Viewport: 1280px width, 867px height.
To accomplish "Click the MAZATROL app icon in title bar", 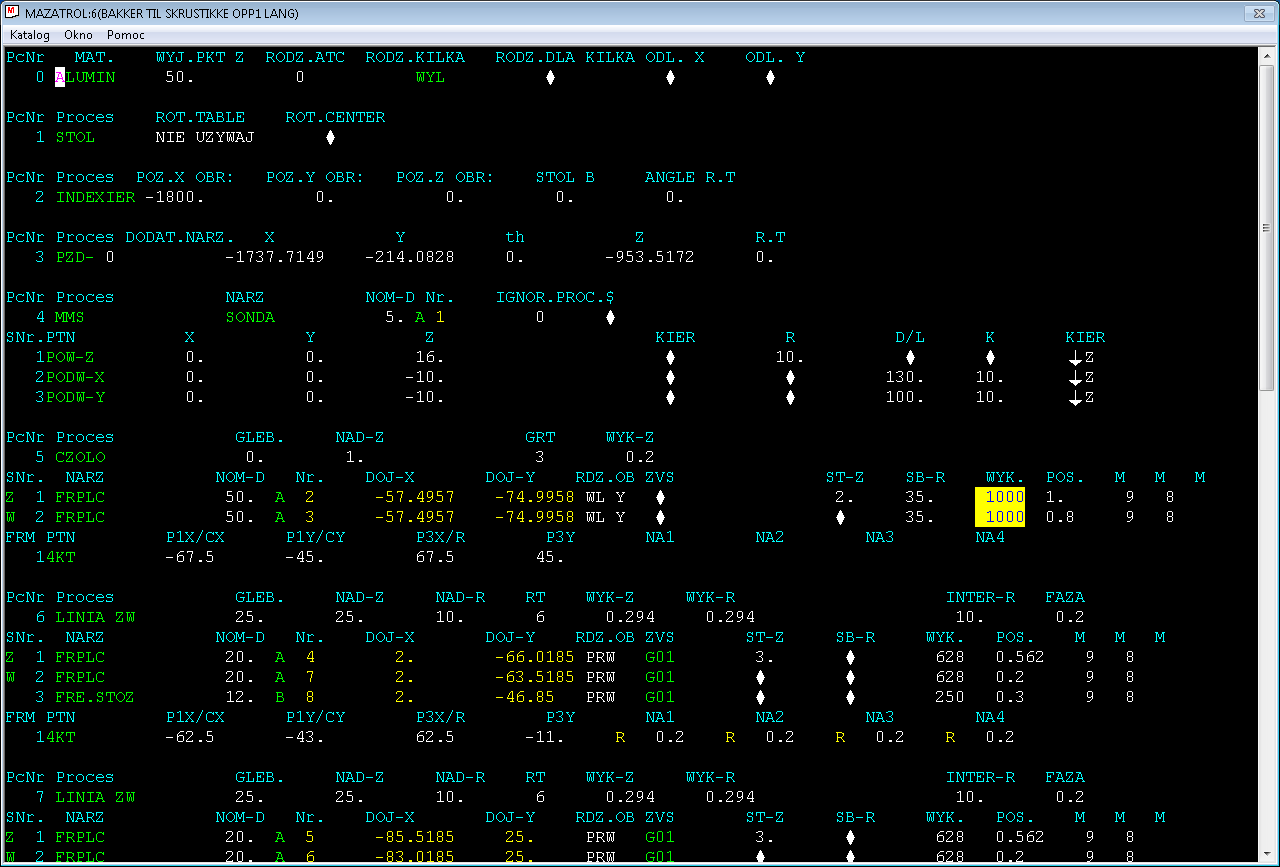I will click(14, 13).
